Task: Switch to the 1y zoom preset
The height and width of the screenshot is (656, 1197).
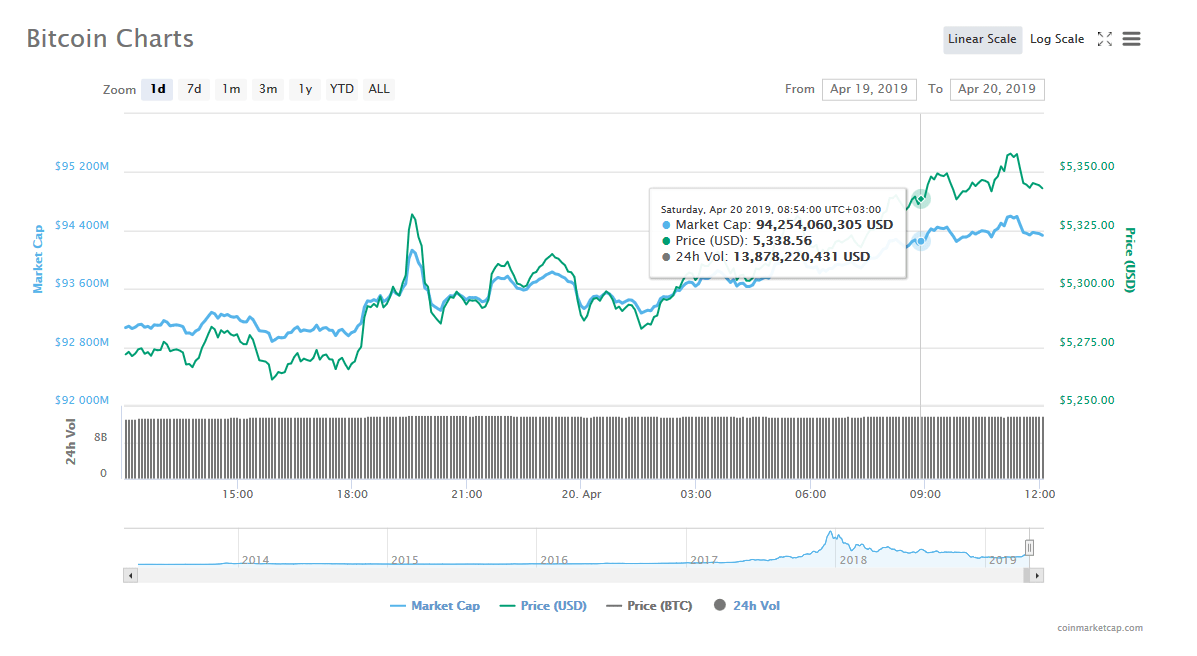Action: click(304, 89)
